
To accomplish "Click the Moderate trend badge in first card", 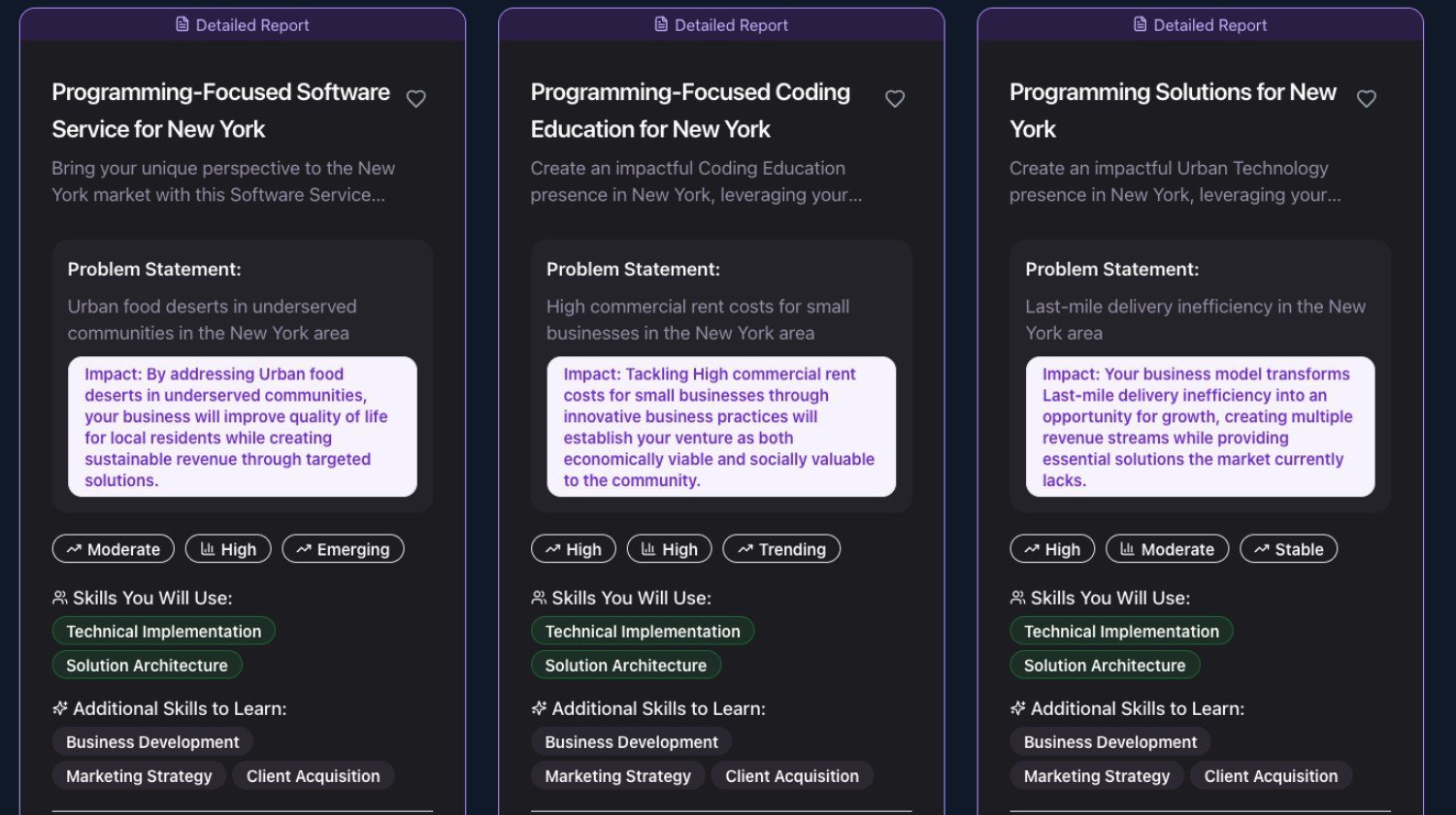I will 113,549.
